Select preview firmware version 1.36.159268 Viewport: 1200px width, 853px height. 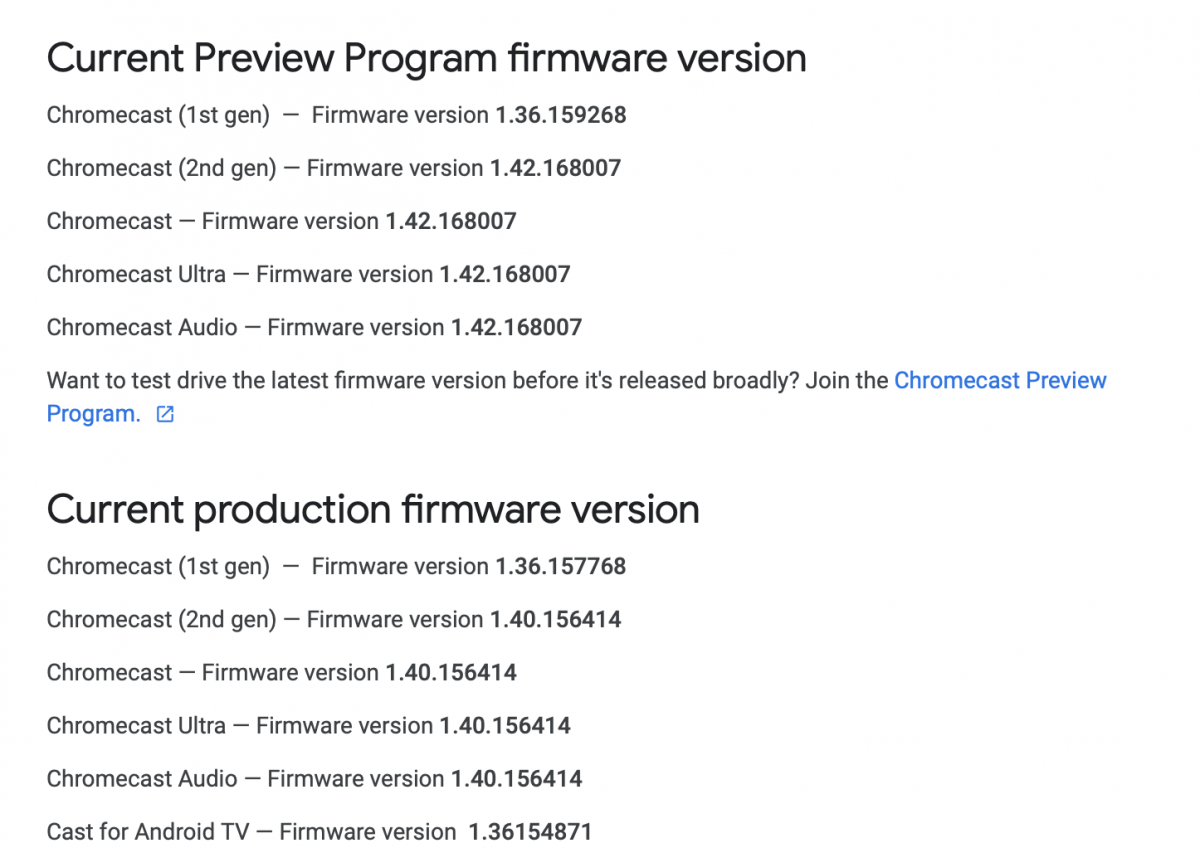tap(561, 115)
